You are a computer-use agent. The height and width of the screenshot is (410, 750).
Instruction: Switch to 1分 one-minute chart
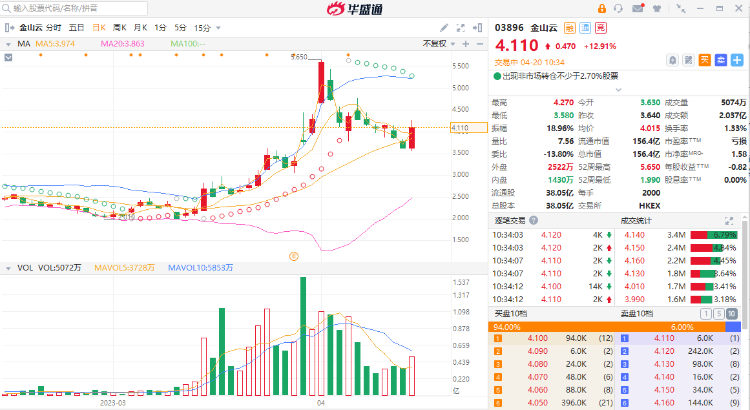[160, 28]
